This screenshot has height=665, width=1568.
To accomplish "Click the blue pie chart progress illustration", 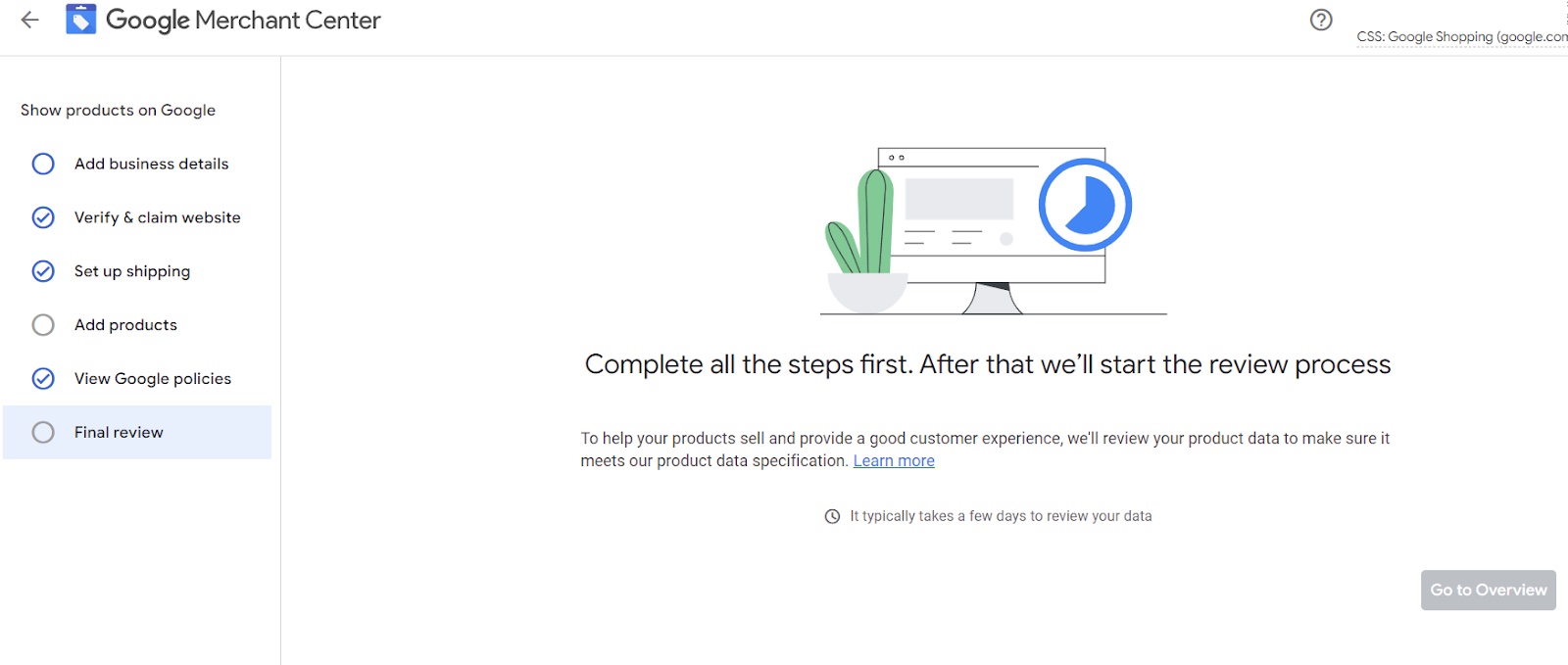I will 1085,205.
